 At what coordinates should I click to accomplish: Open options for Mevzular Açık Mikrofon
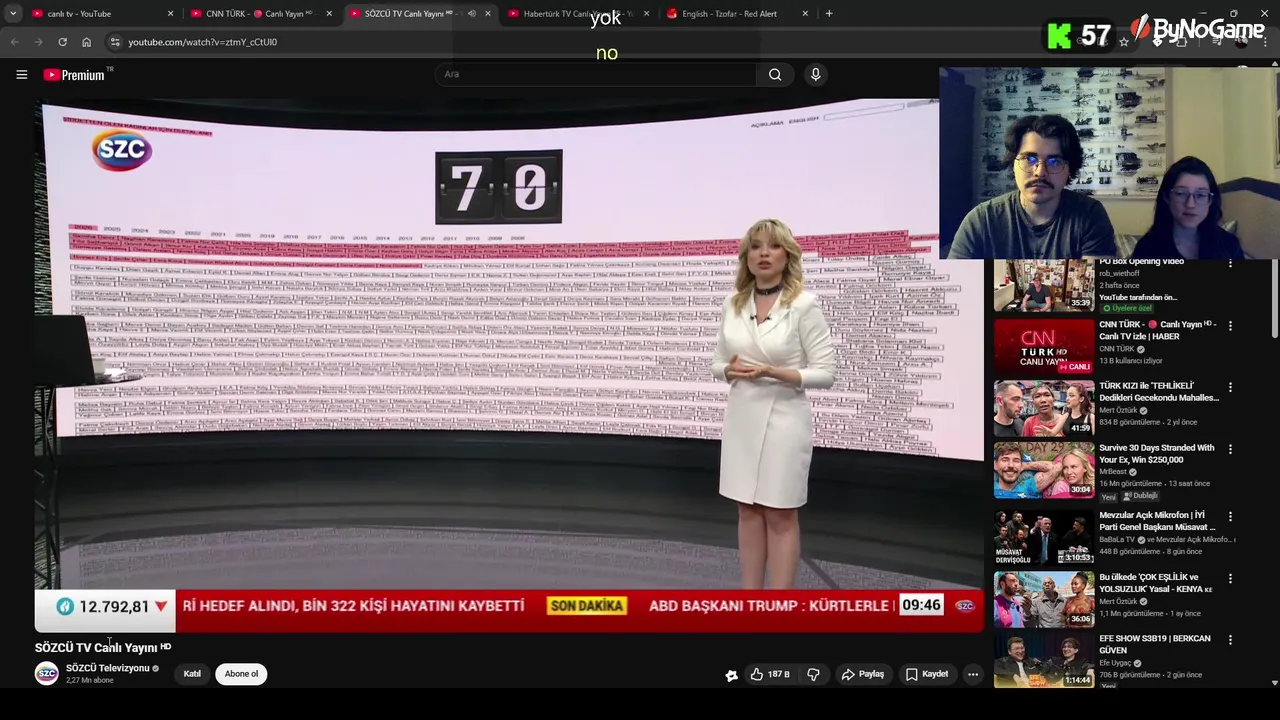coord(1230,517)
